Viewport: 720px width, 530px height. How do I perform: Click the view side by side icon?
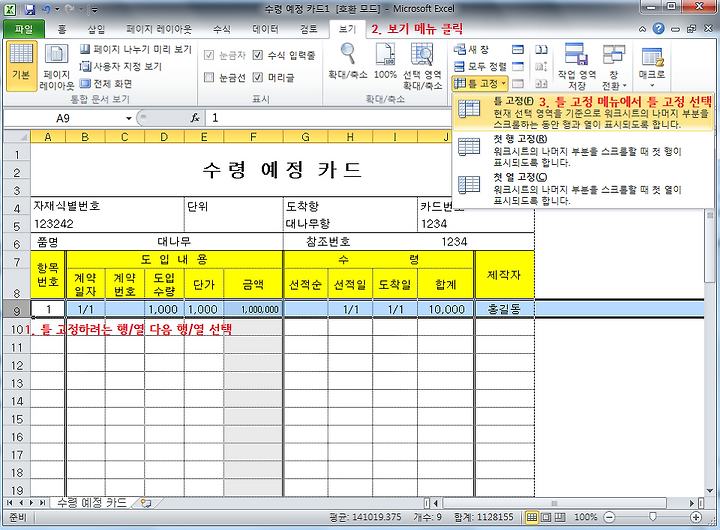pyautogui.click(x=541, y=50)
